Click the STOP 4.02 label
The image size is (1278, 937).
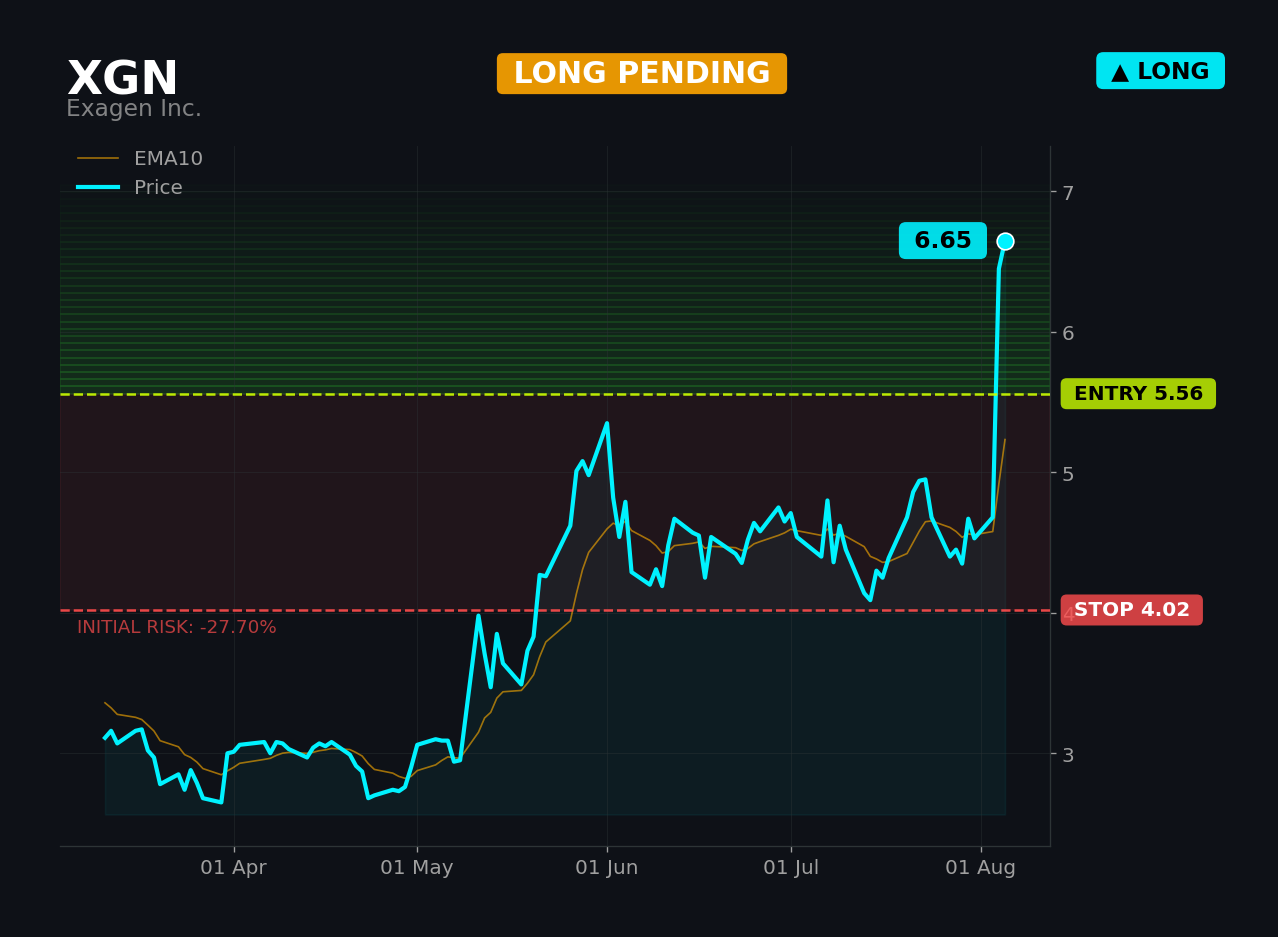click(1132, 610)
